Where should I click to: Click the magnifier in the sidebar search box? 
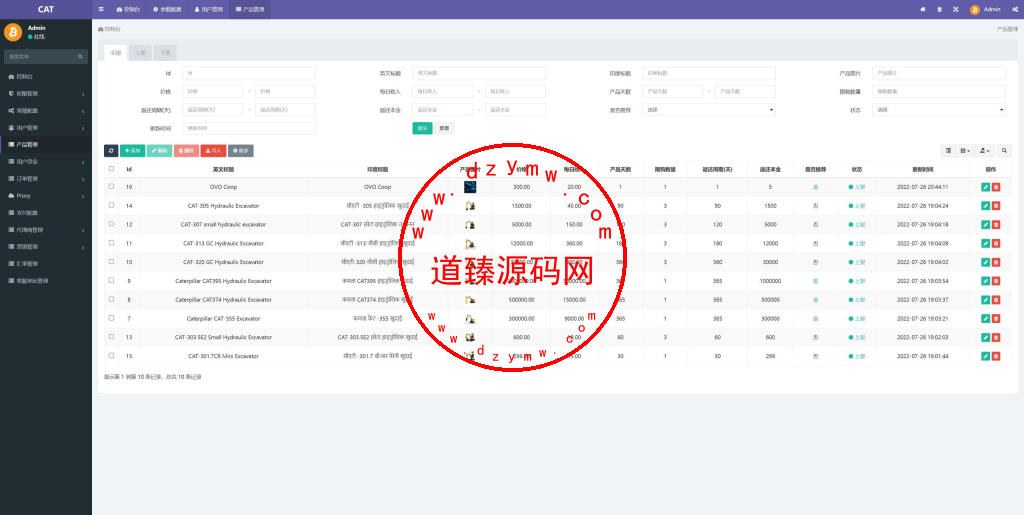pos(80,57)
